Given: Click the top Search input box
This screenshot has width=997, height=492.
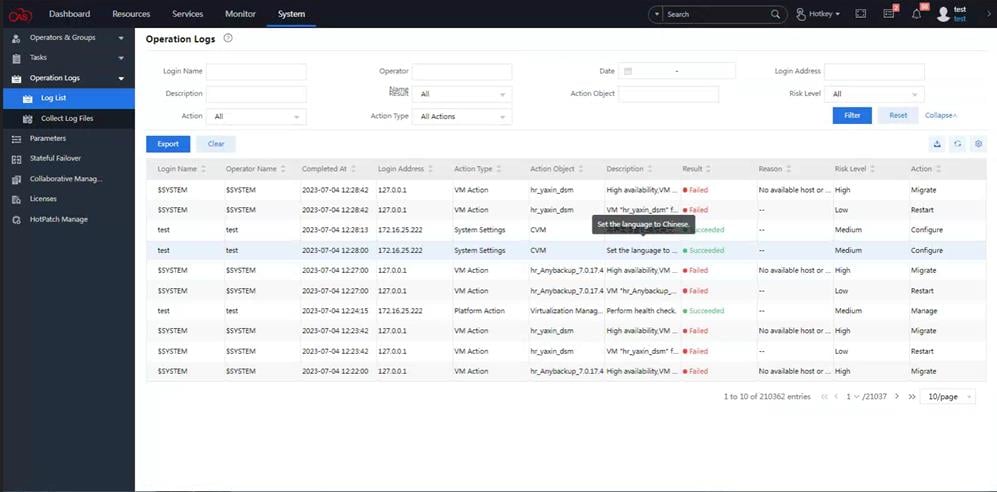Looking at the screenshot, I should pyautogui.click(x=717, y=14).
